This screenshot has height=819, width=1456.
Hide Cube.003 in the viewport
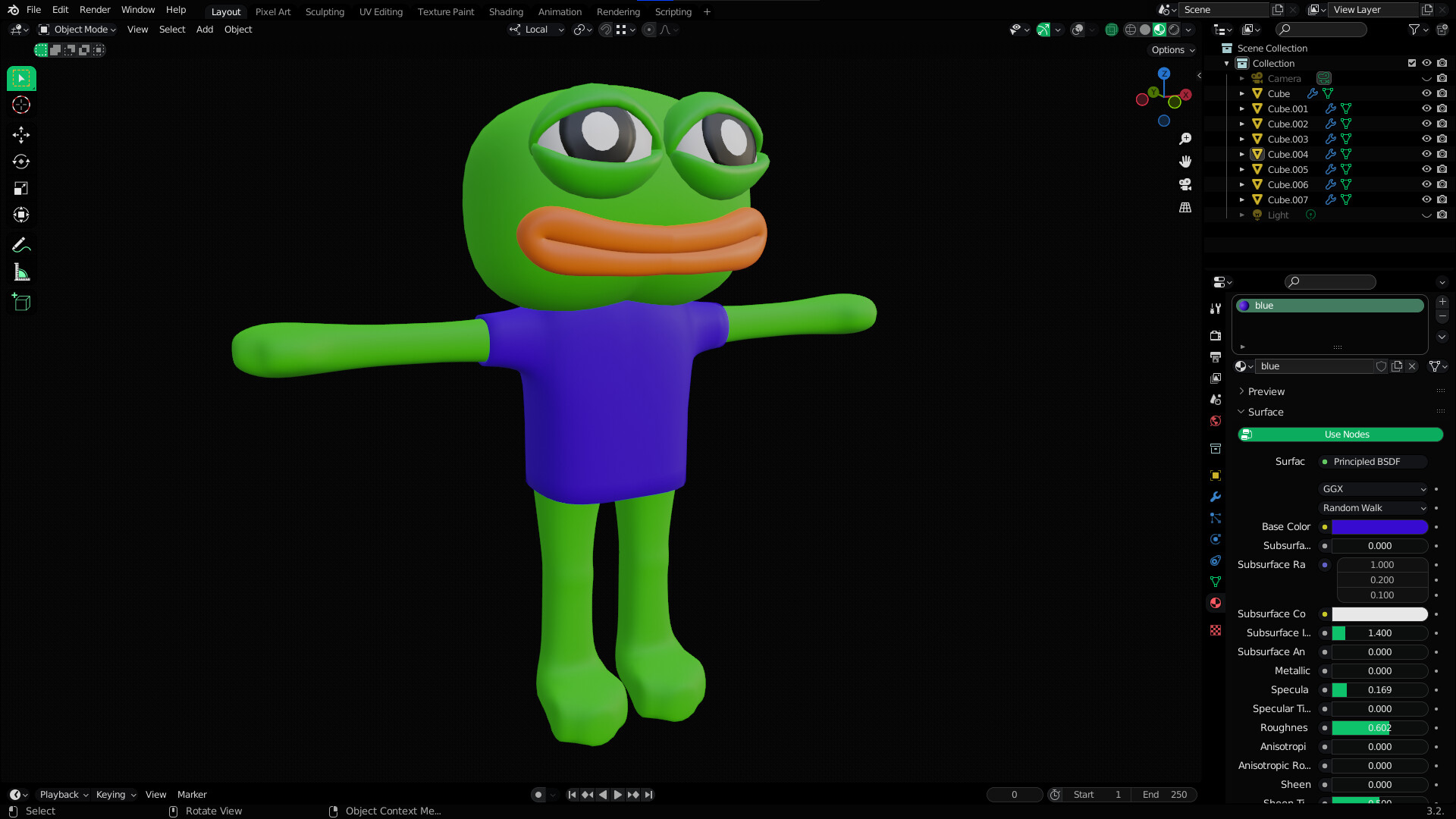pyautogui.click(x=1426, y=139)
